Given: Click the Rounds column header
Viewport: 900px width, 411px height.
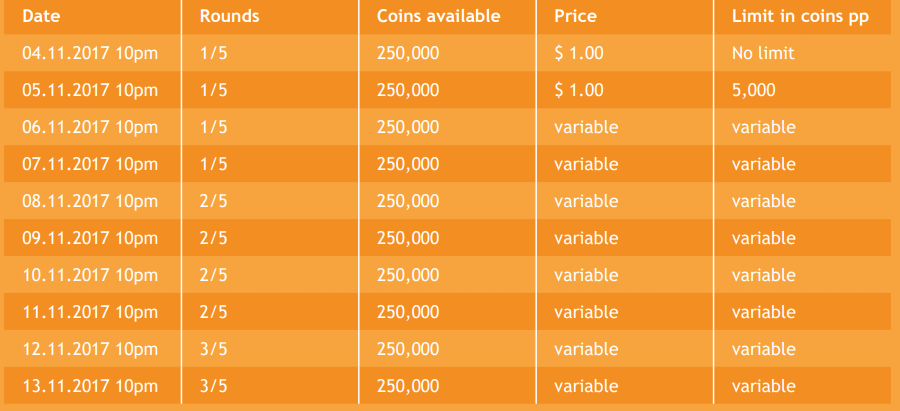Looking at the screenshot, I should (230, 16).
